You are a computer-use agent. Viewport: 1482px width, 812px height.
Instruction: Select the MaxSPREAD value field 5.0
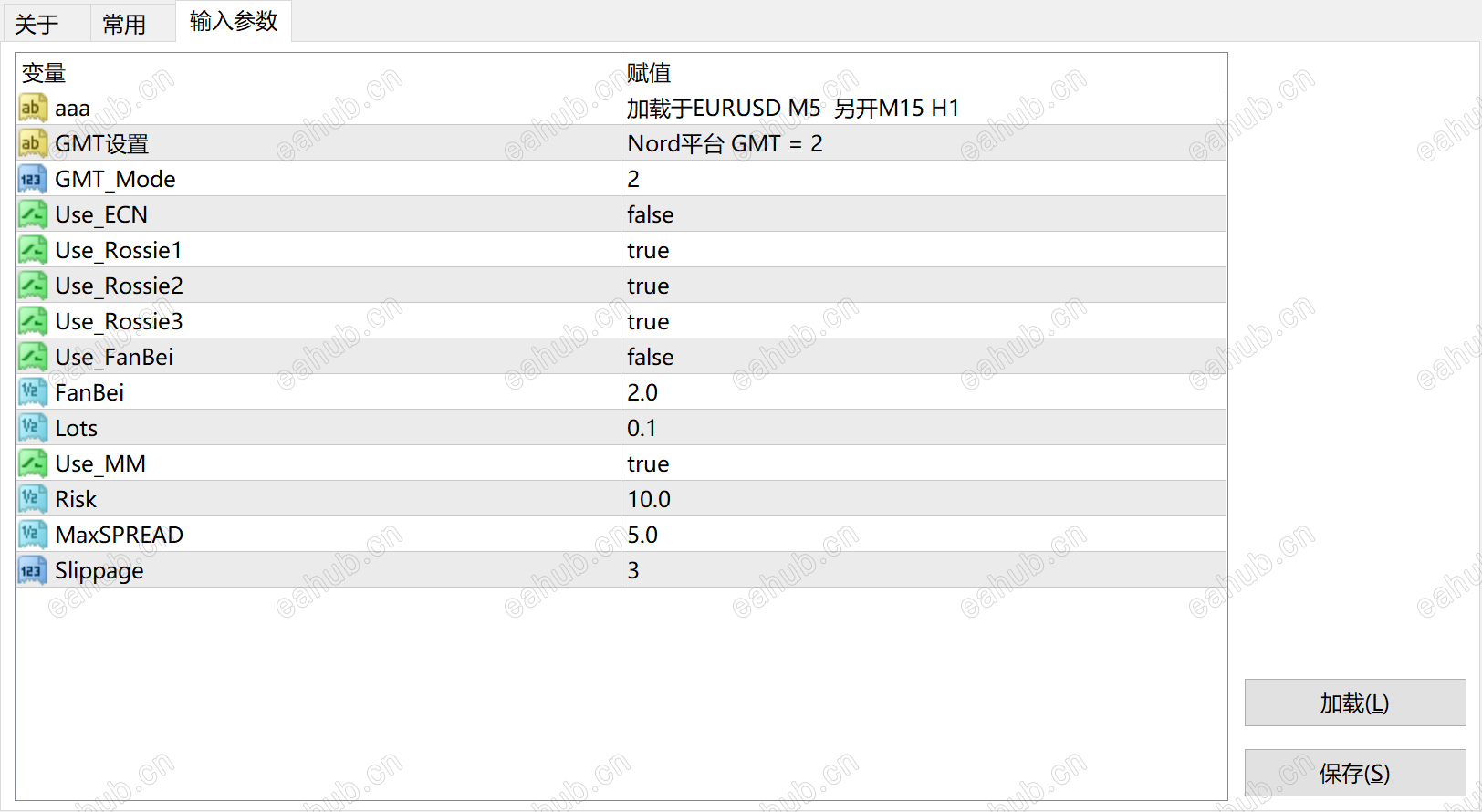(x=922, y=535)
